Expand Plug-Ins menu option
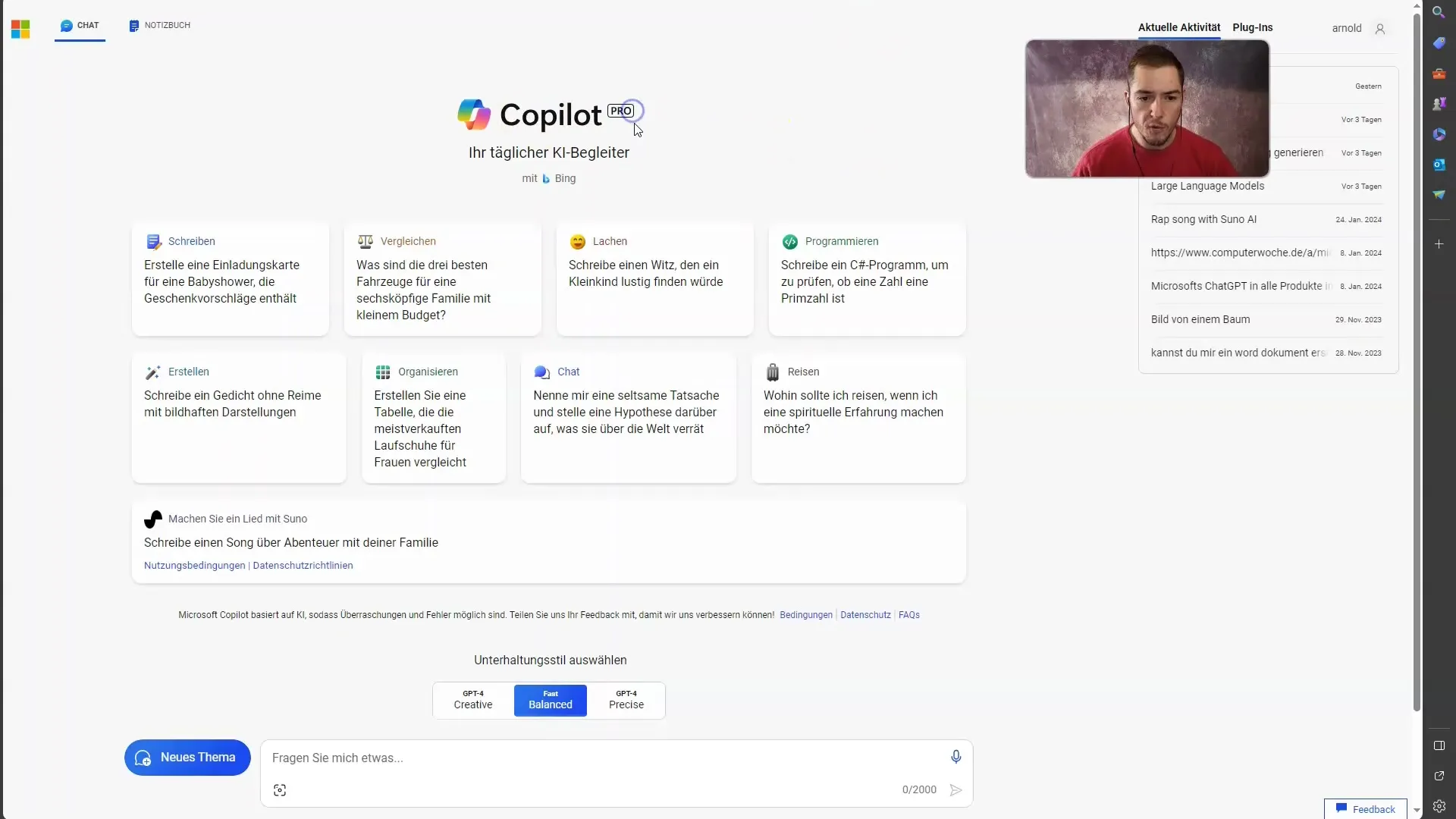The height and width of the screenshot is (819, 1456). coord(1253,27)
